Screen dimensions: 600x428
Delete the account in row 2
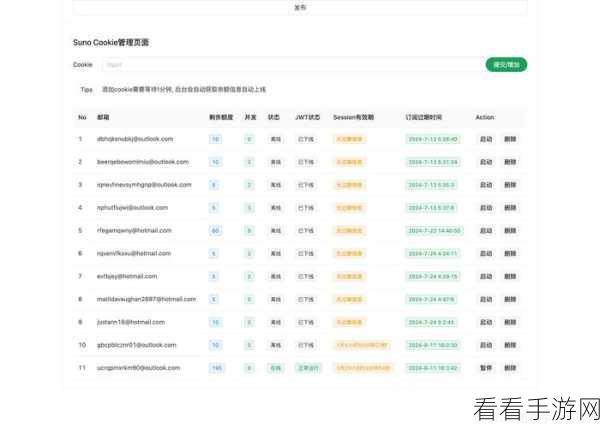(x=510, y=162)
